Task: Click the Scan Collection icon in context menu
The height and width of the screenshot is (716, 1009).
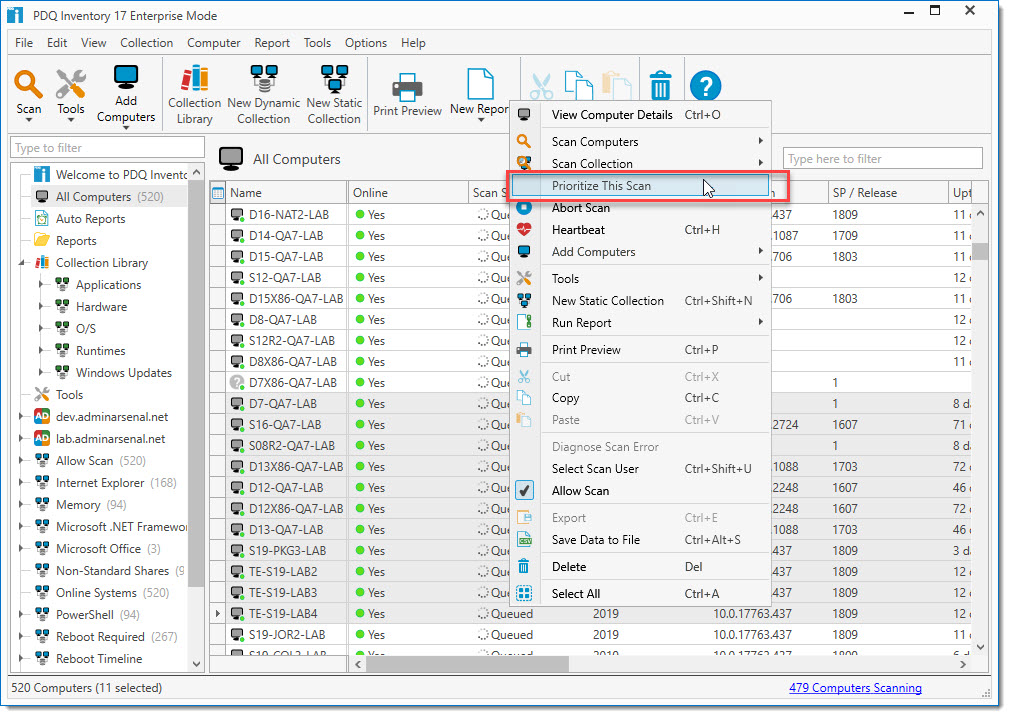Action: (524, 163)
